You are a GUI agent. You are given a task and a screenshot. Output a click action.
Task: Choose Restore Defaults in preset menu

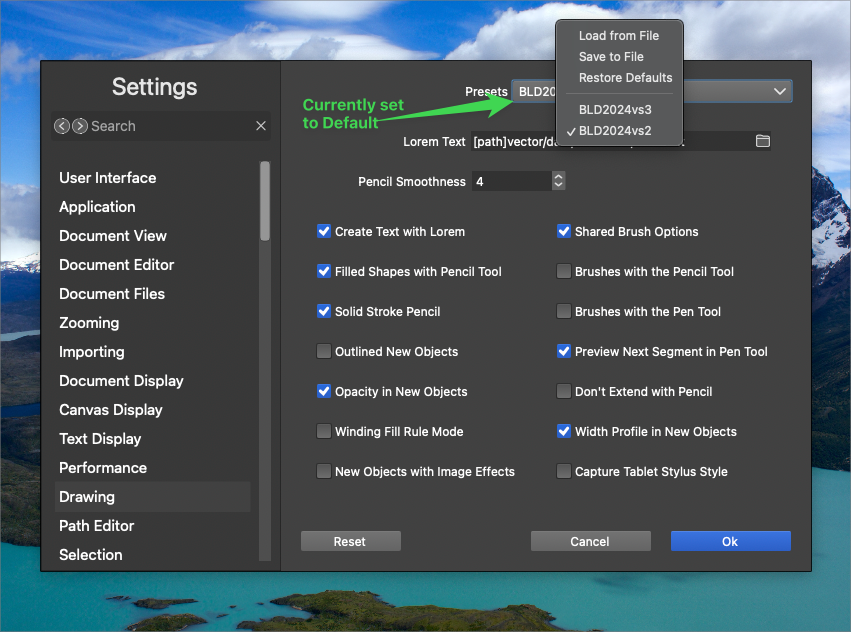pyautogui.click(x=625, y=78)
